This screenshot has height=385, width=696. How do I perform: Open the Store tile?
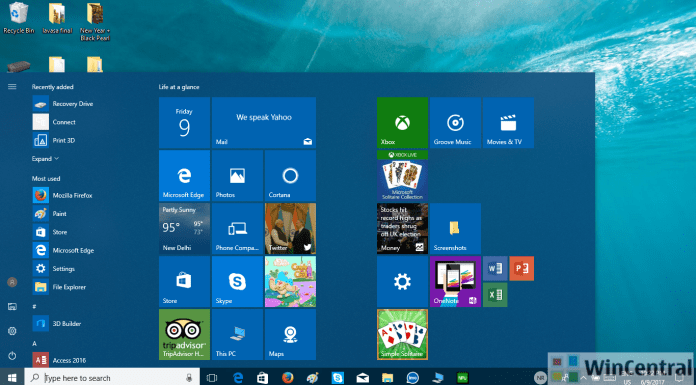[184, 282]
